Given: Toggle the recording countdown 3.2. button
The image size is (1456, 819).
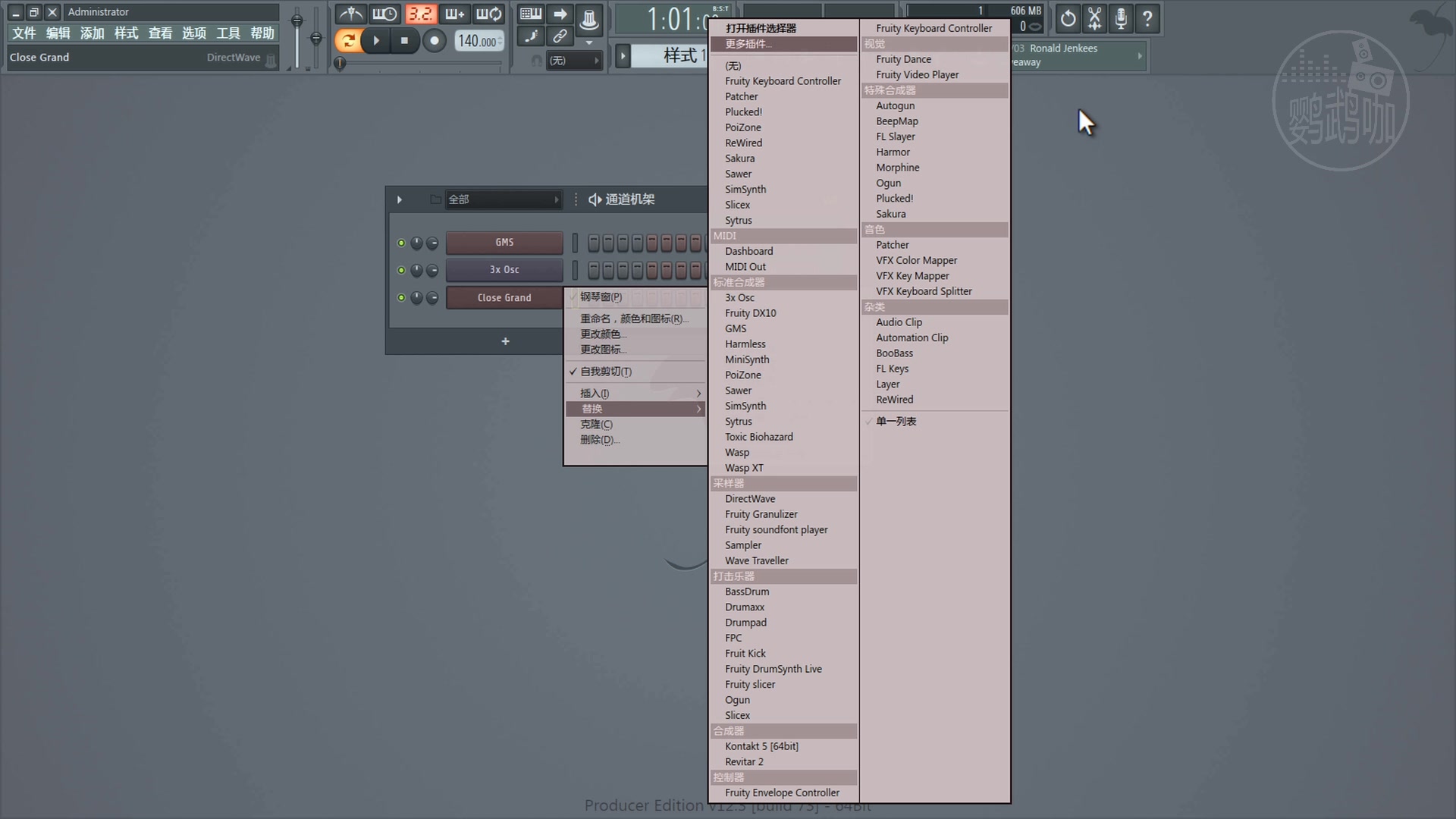Looking at the screenshot, I should click(x=420, y=14).
